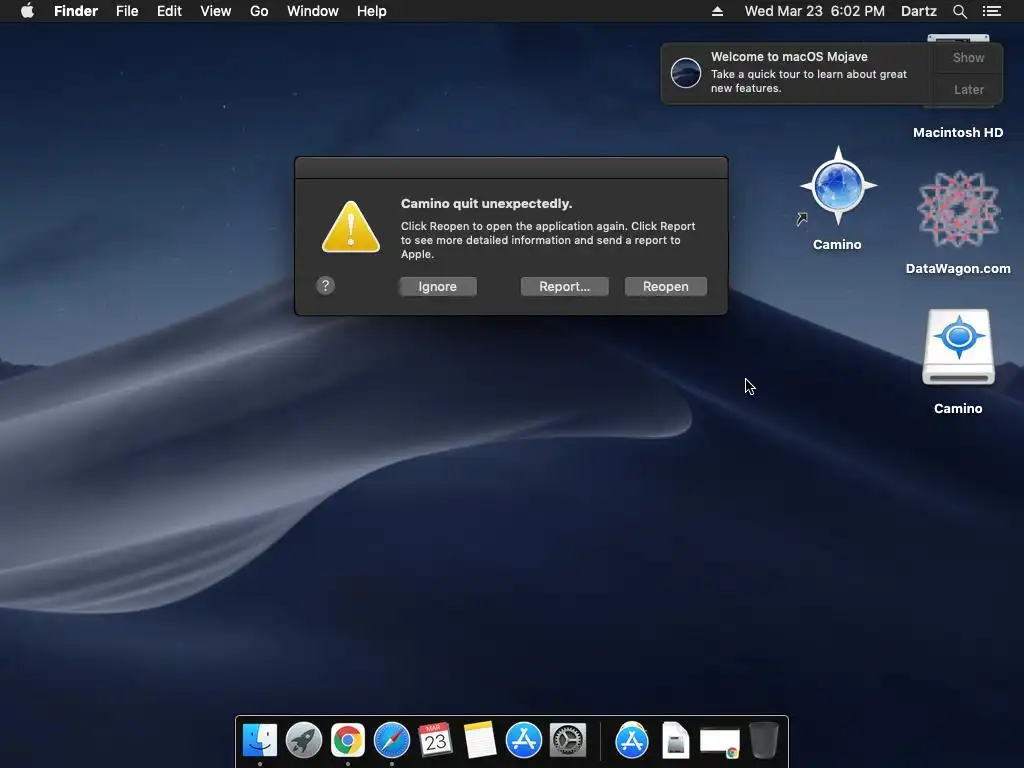Click the yellow warning triangle icon
Image resolution: width=1024 pixels, height=768 pixels.
click(x=351, y=227)
